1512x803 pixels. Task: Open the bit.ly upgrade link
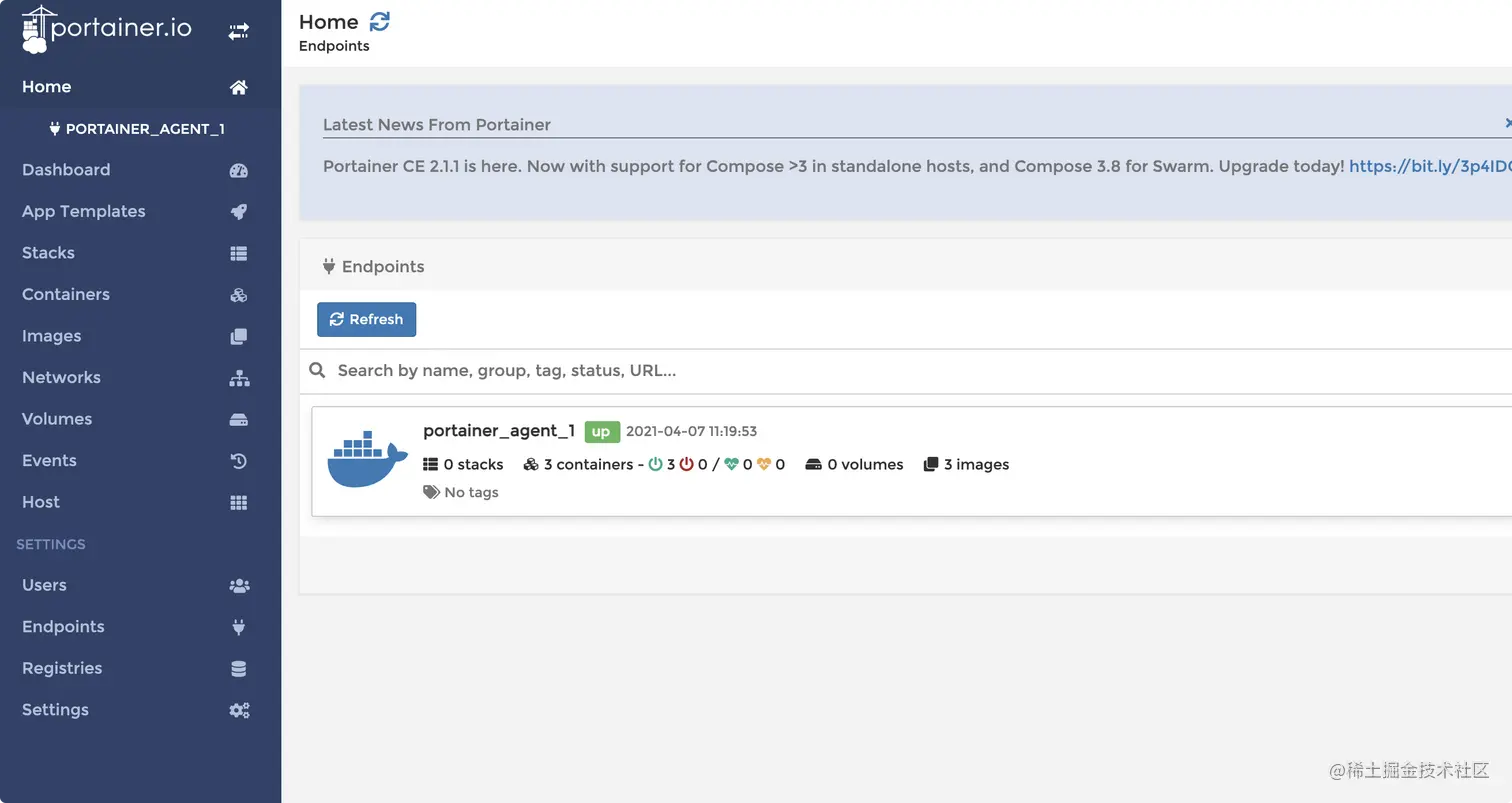(1430, 166)
